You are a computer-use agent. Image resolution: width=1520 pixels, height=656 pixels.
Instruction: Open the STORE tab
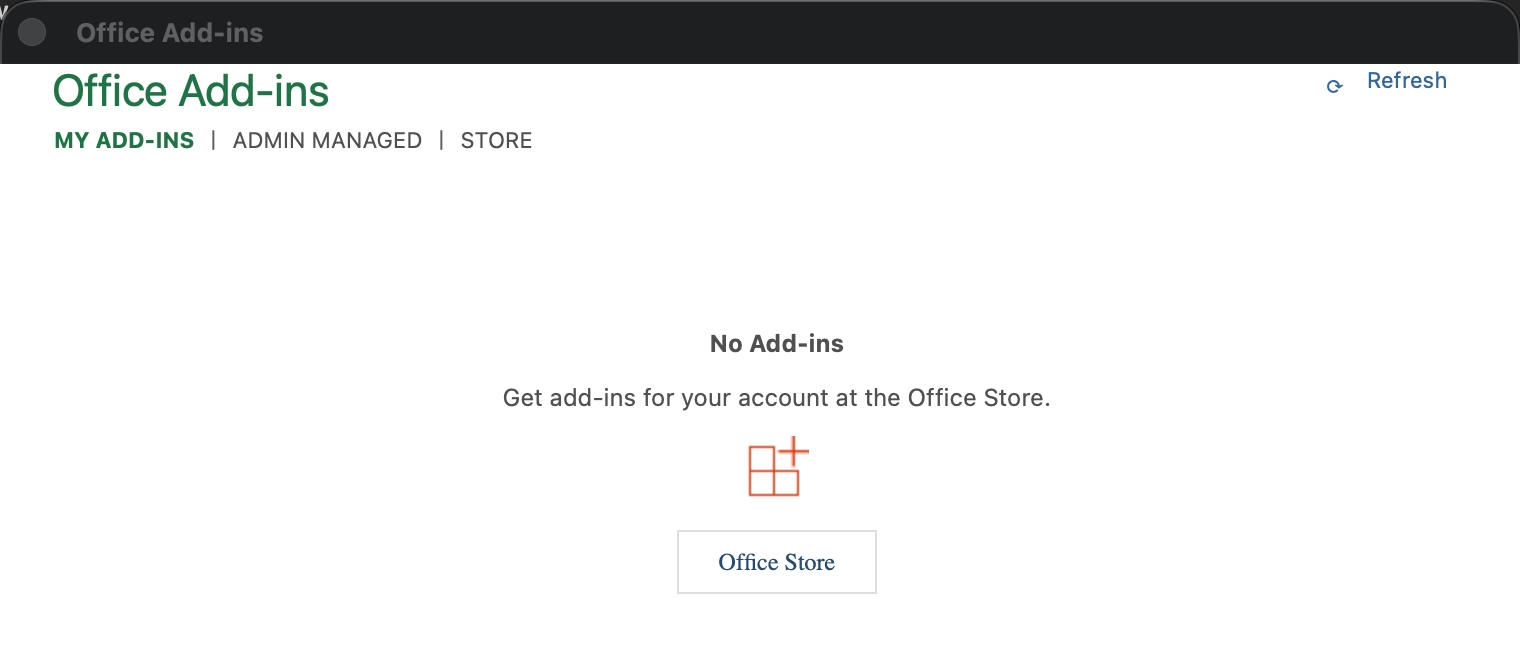(x=496, y=141)
